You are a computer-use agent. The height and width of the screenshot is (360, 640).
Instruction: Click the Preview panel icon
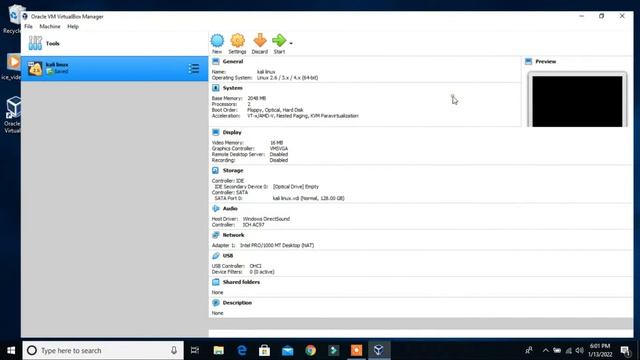(x=528, y=61)
